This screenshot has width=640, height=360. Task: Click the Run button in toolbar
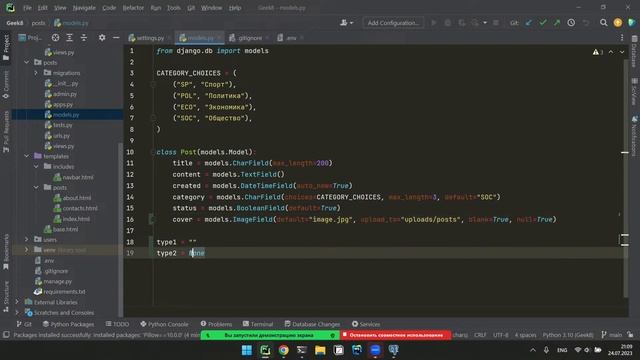pyautogui.click(x=433, y=23)
